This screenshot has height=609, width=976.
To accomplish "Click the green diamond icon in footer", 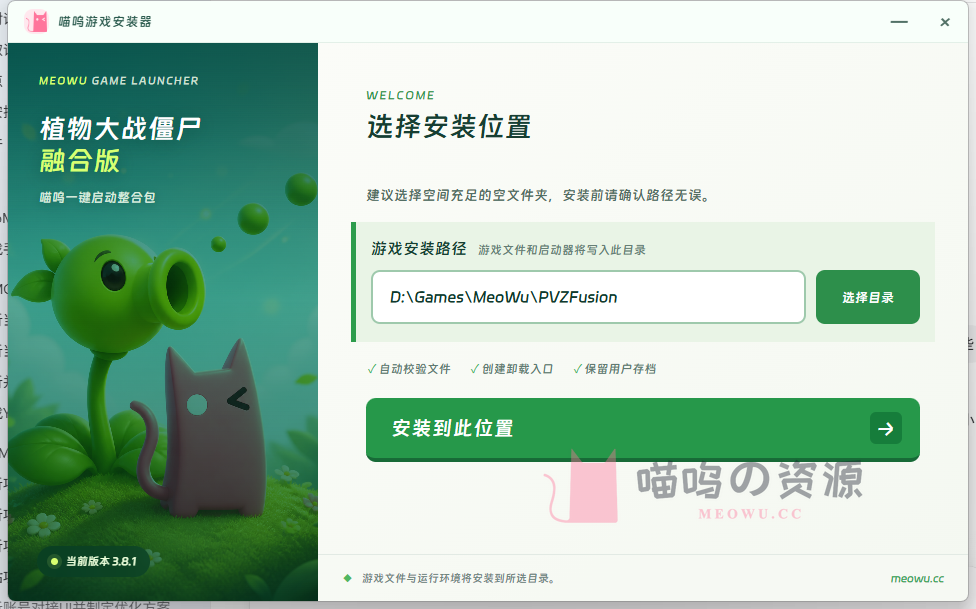I will pos(347,578).
